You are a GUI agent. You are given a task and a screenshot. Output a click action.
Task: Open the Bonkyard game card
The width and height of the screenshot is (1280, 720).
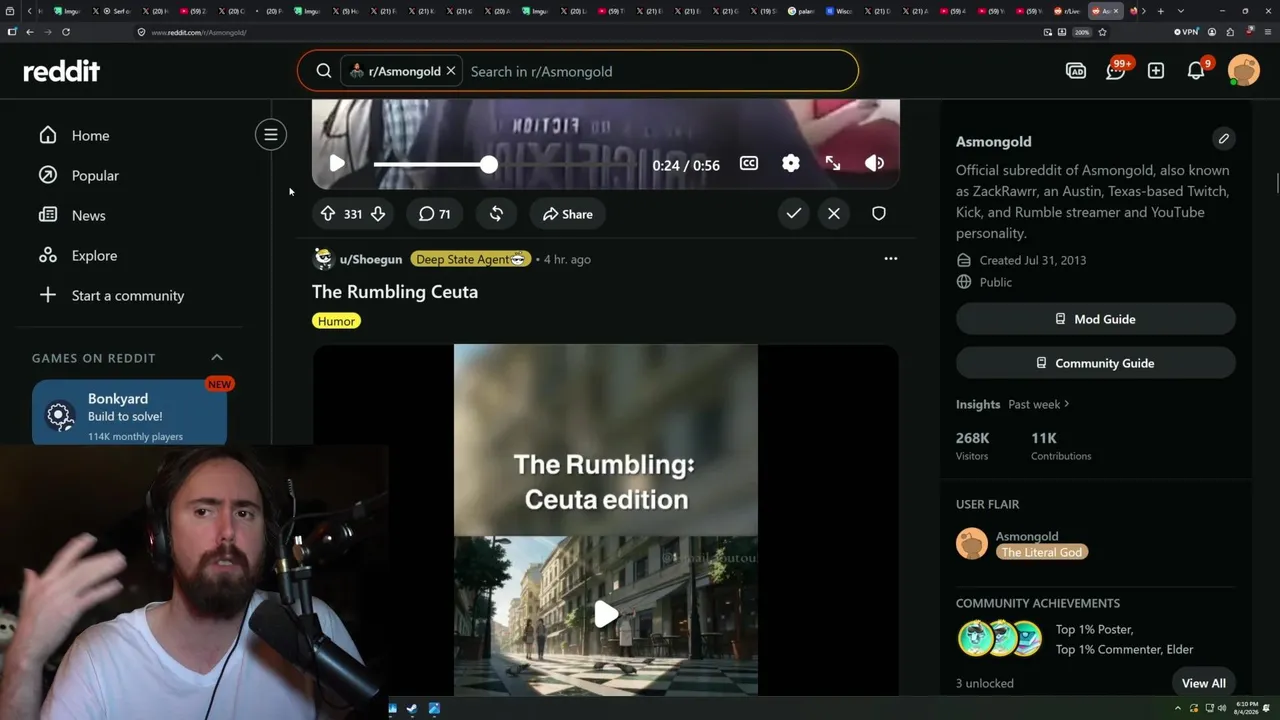(x=129, y=412)
